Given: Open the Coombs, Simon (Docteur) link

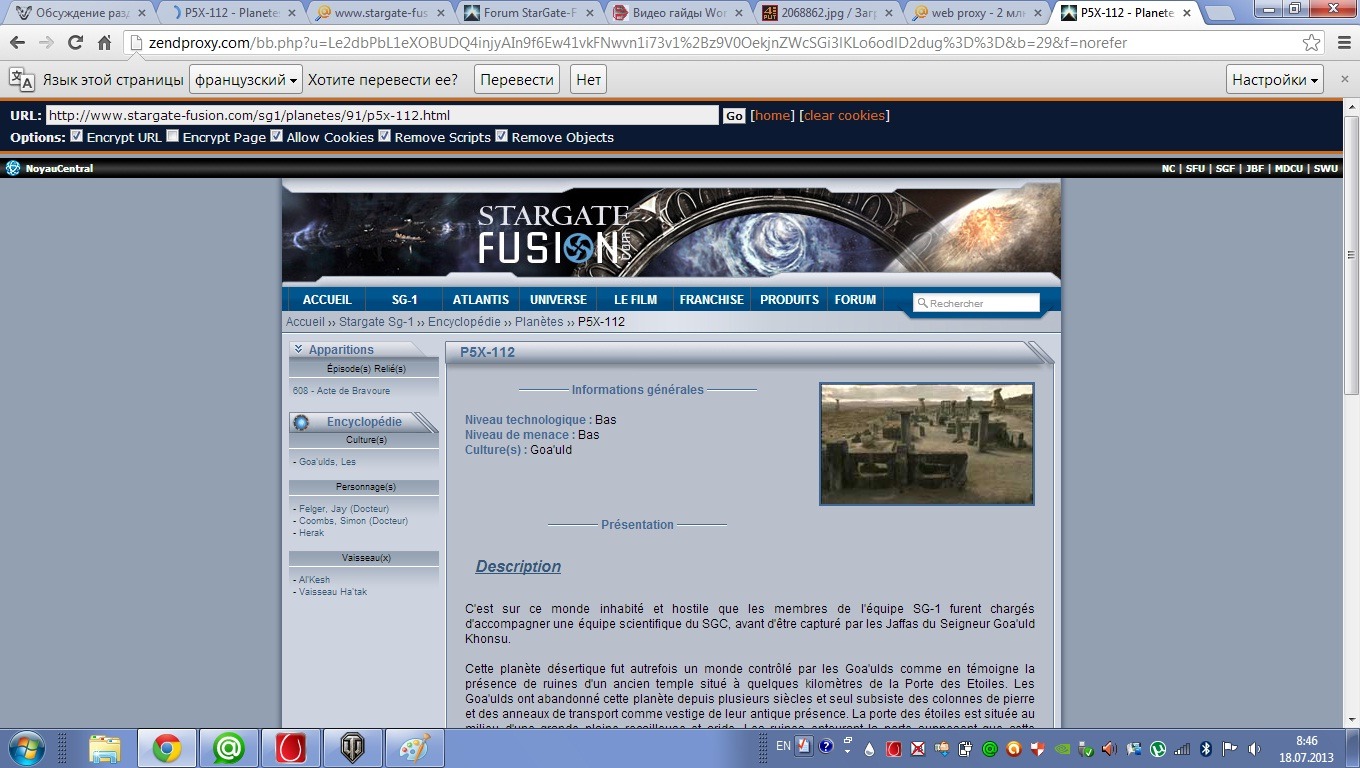Looking at the screenshot, I should click(x=353, y=521).
